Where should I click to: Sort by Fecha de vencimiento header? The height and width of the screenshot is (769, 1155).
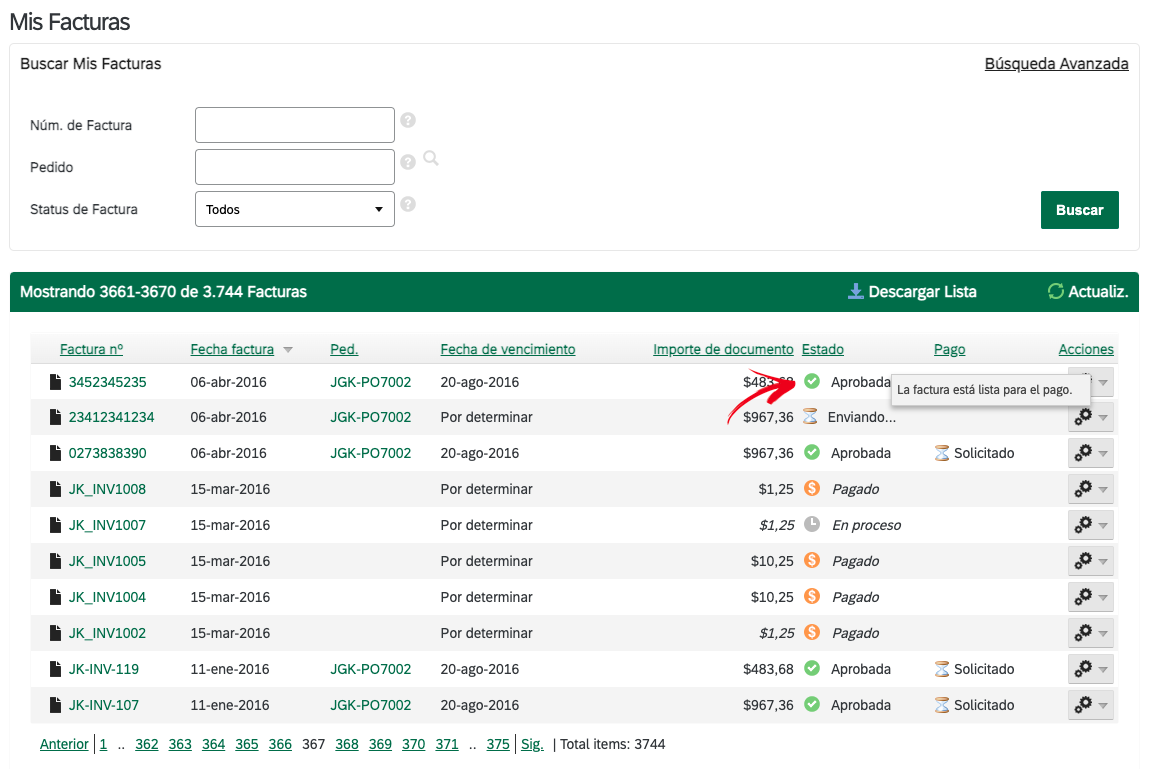point(508,349)
